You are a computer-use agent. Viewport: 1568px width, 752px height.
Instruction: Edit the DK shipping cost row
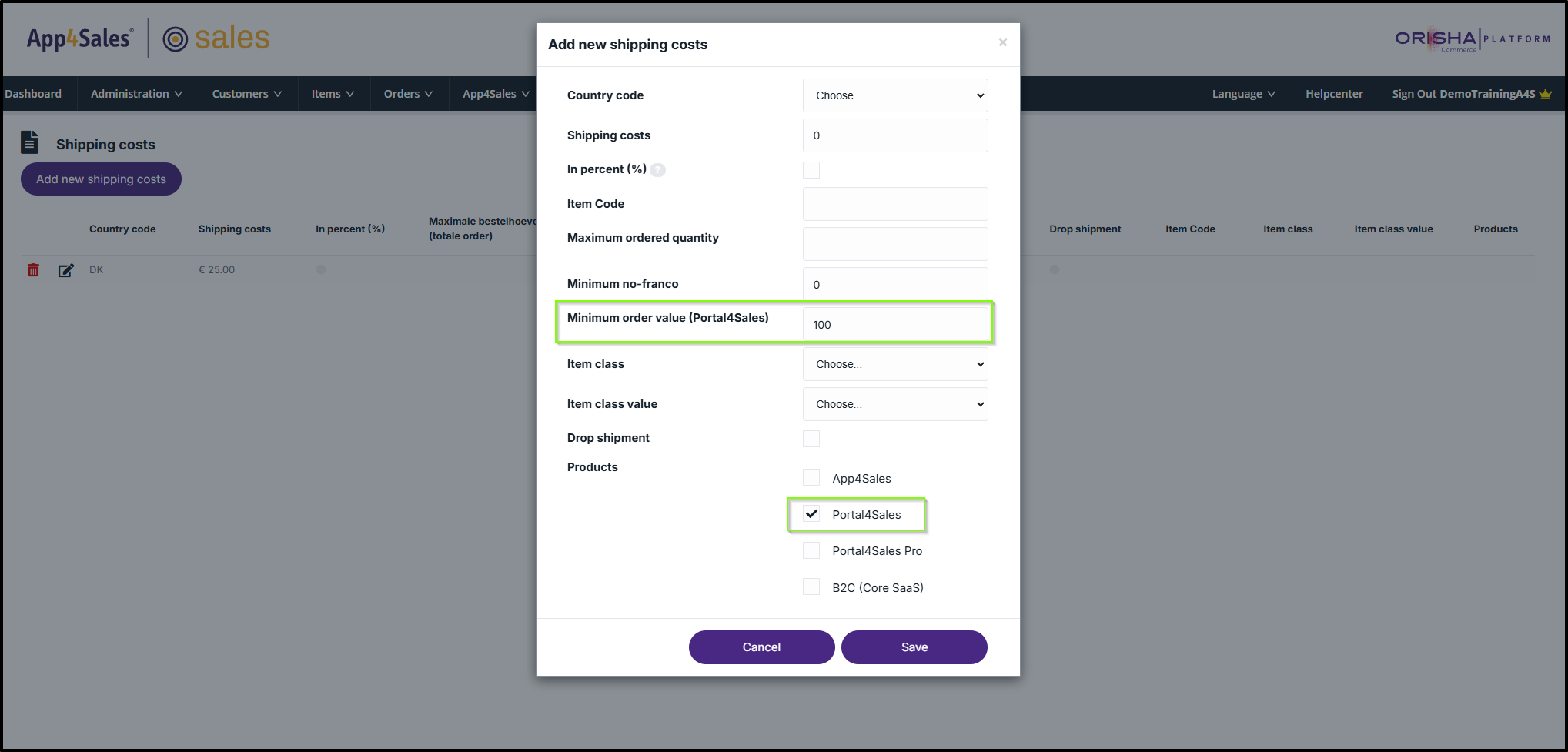(66, 270)
